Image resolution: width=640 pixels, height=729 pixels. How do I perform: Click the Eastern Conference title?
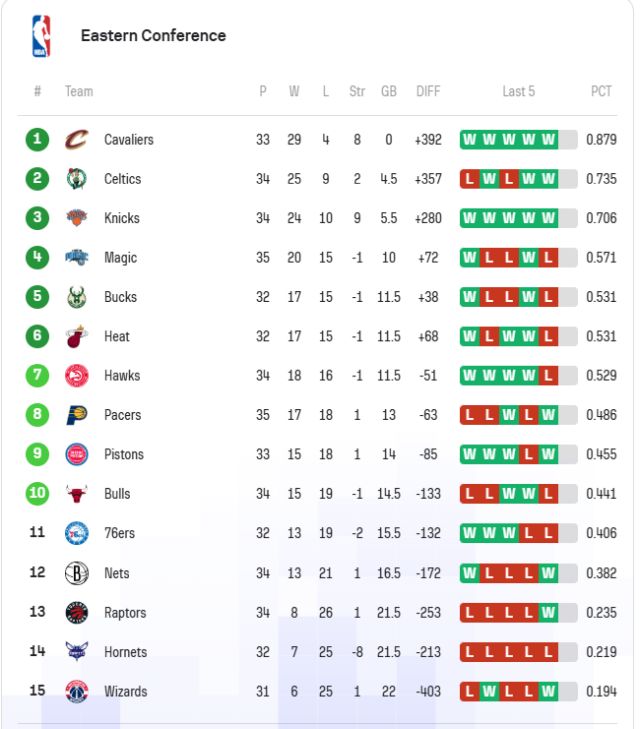pos(153,36)
